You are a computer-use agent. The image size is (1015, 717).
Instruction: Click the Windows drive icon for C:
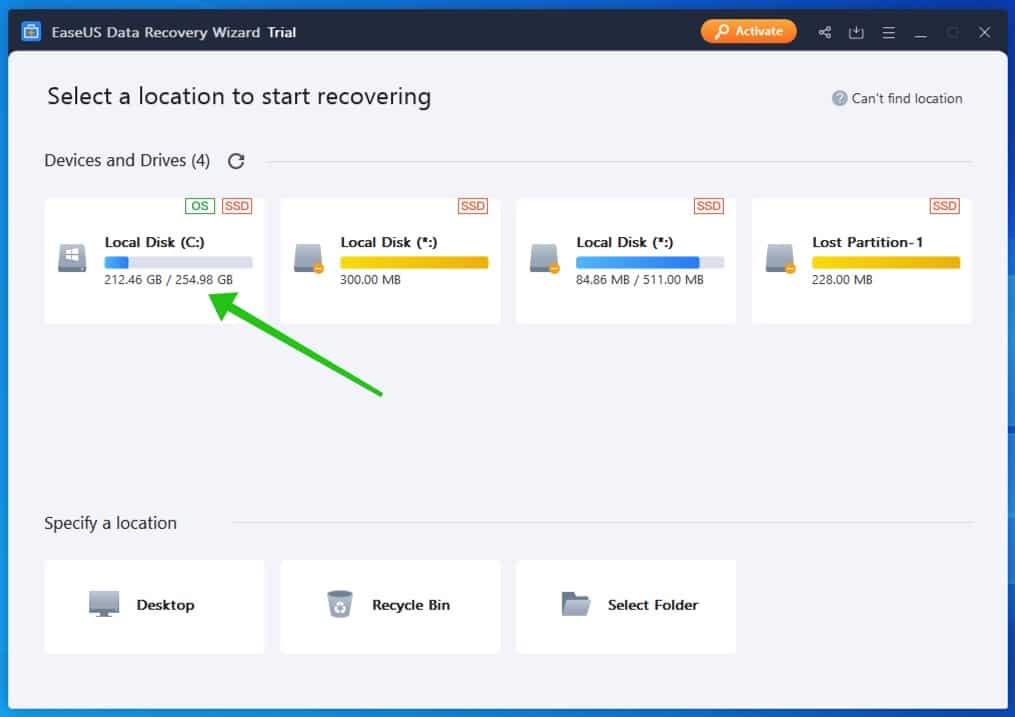pos(72,258)
